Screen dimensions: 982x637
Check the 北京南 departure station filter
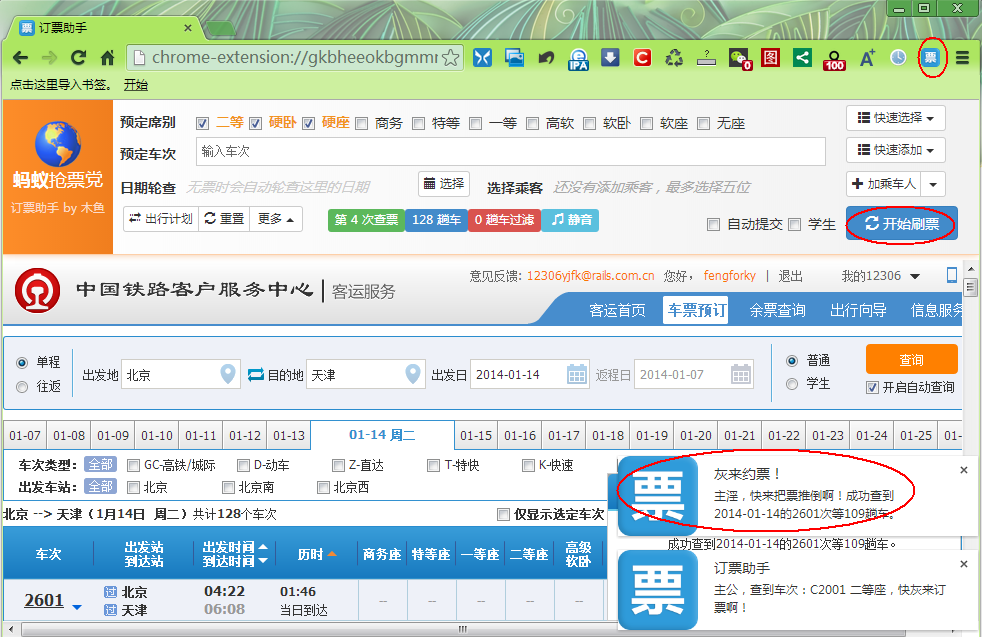(229, 487)
